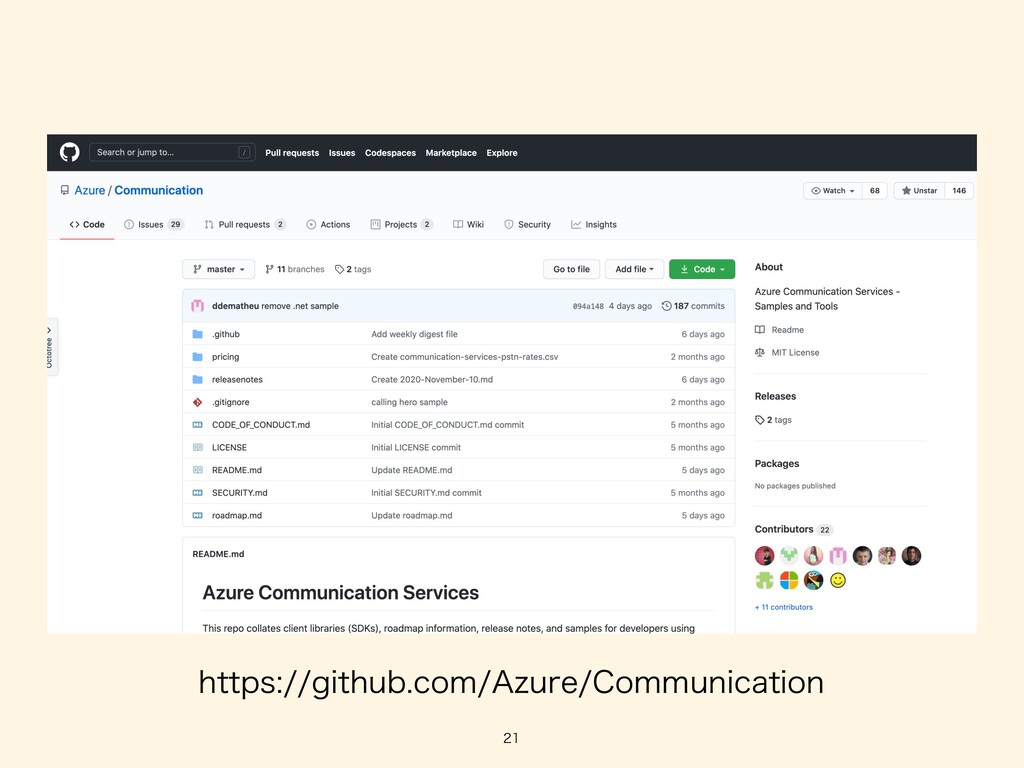Open the Packages heading link
1024x768 pixels.
coord(776,464)
